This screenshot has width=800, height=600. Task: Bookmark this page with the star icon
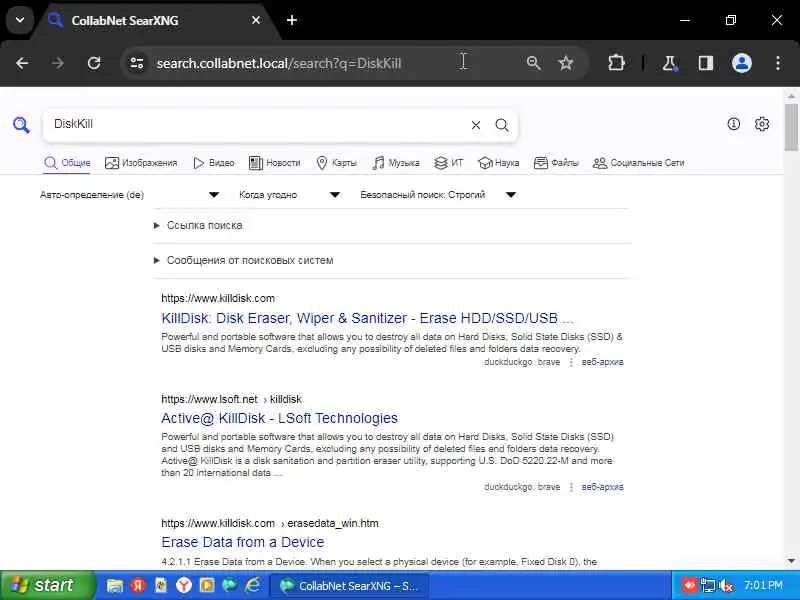point(566,63)
